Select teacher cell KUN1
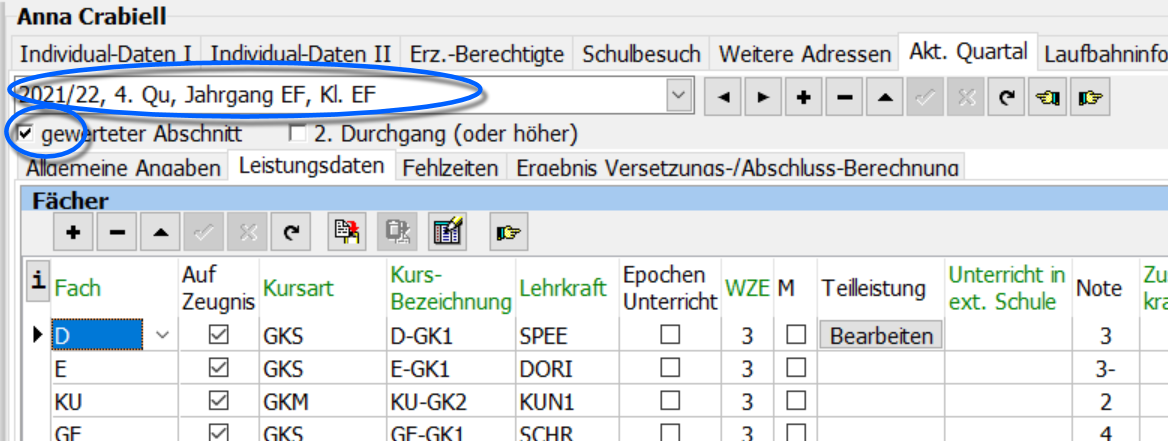Image resolution: width=1168 pixels, height=441 pixels. point(567,402)
